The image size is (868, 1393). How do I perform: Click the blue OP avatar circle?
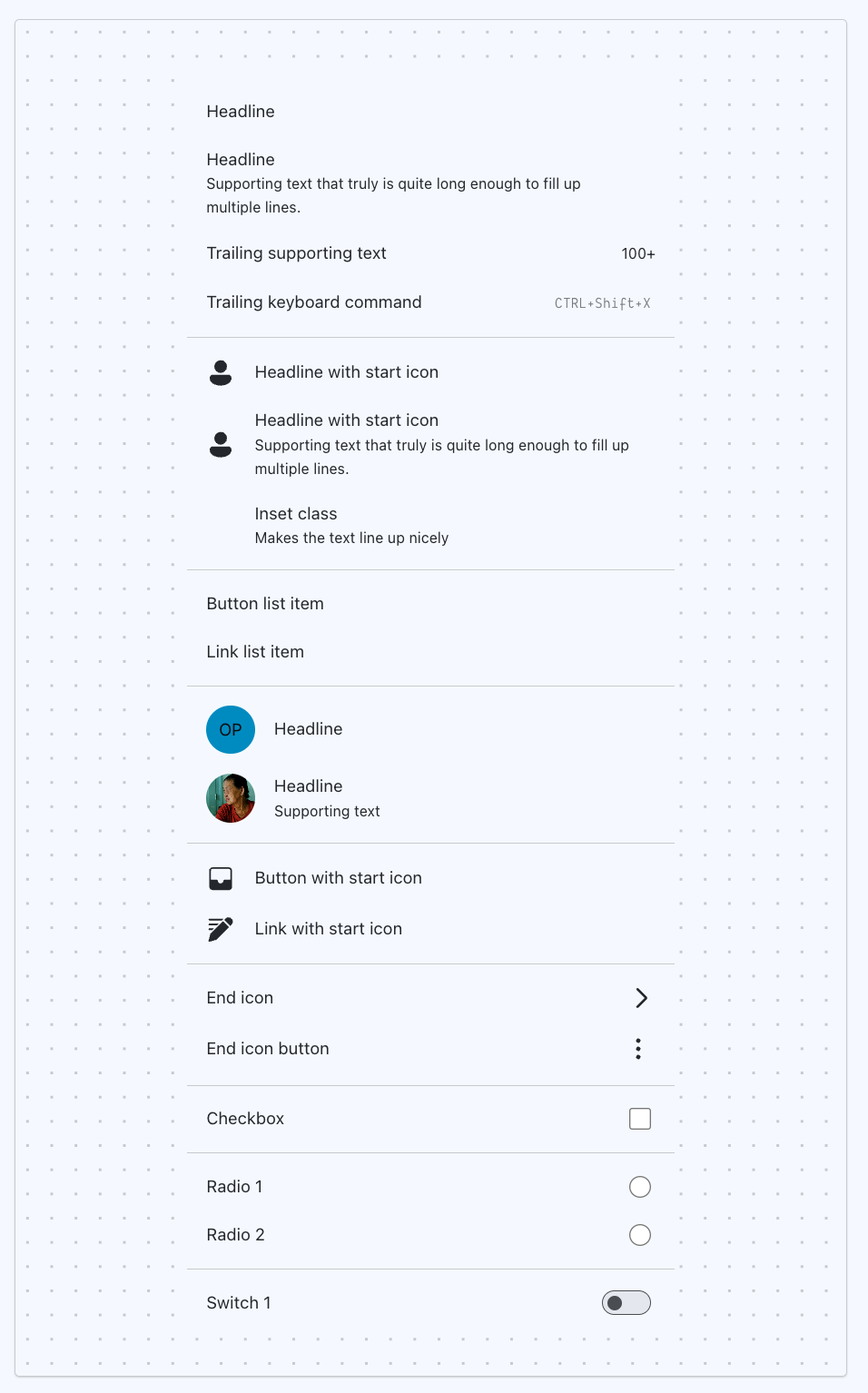pyautogui.click(x=231, y=729)
